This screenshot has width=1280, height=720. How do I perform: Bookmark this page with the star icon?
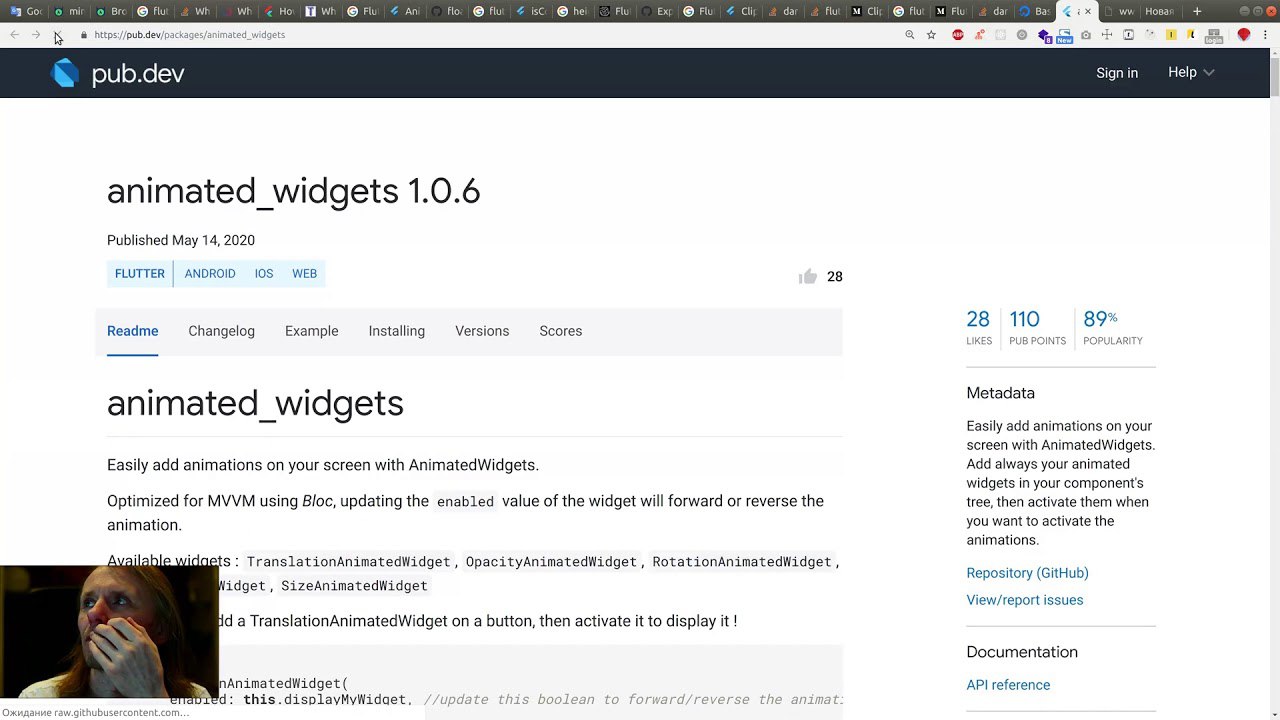pos(931,35)
